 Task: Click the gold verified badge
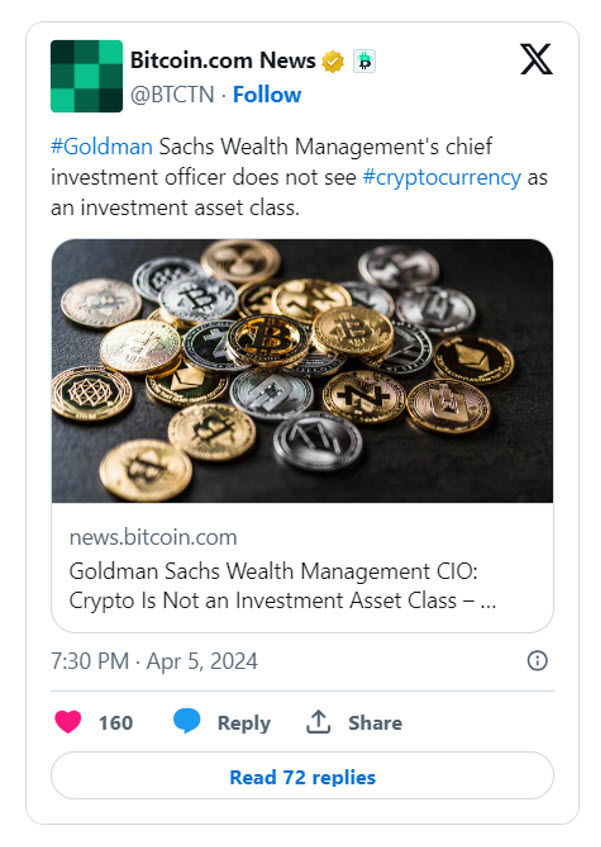pos(333,61)
